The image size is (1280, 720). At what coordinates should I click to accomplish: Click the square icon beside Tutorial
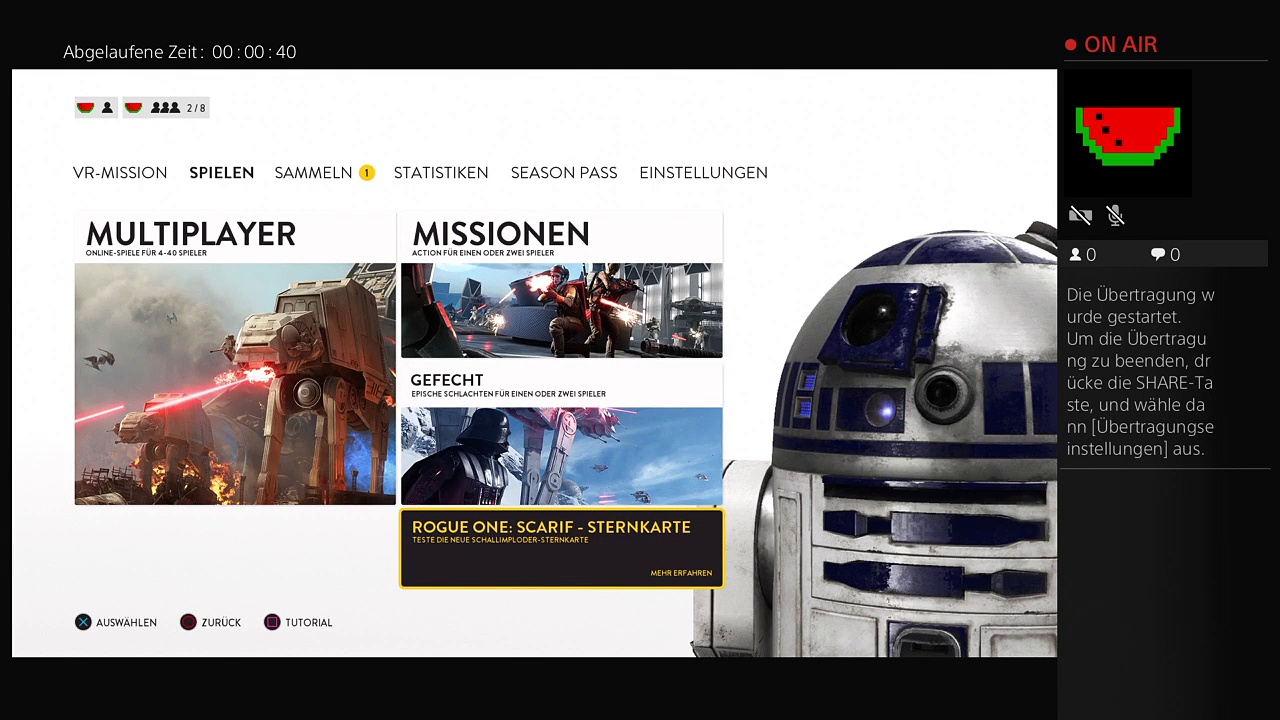(272, 622)
